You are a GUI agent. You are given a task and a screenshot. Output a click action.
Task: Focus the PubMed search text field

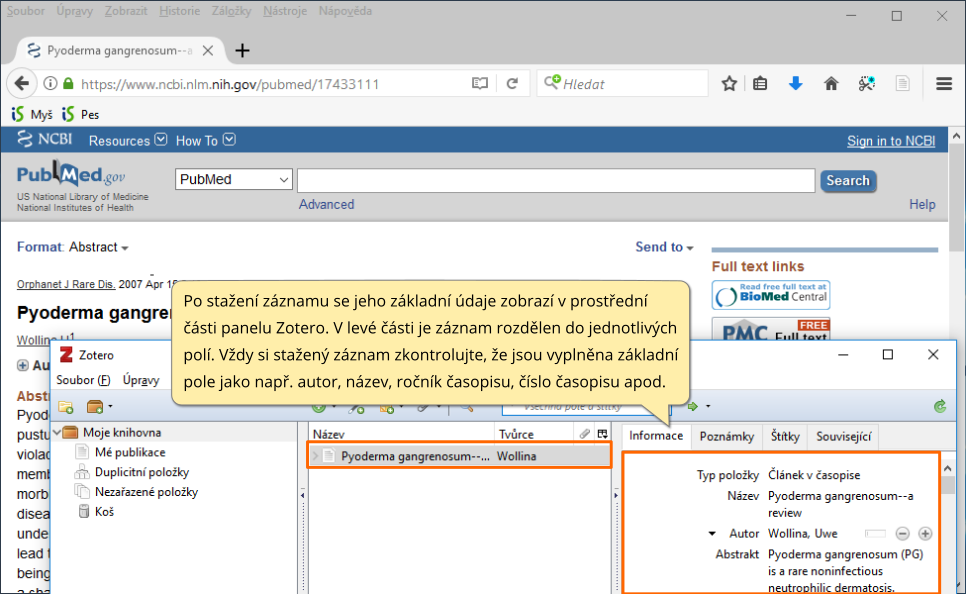coord(556,181)
